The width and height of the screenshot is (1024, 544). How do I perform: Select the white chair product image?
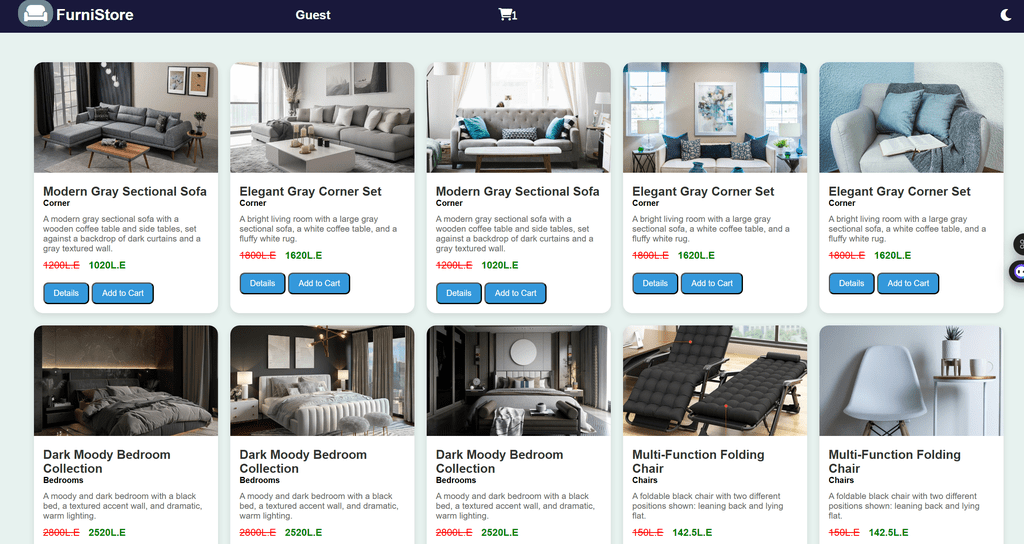(x=911, y=381)
